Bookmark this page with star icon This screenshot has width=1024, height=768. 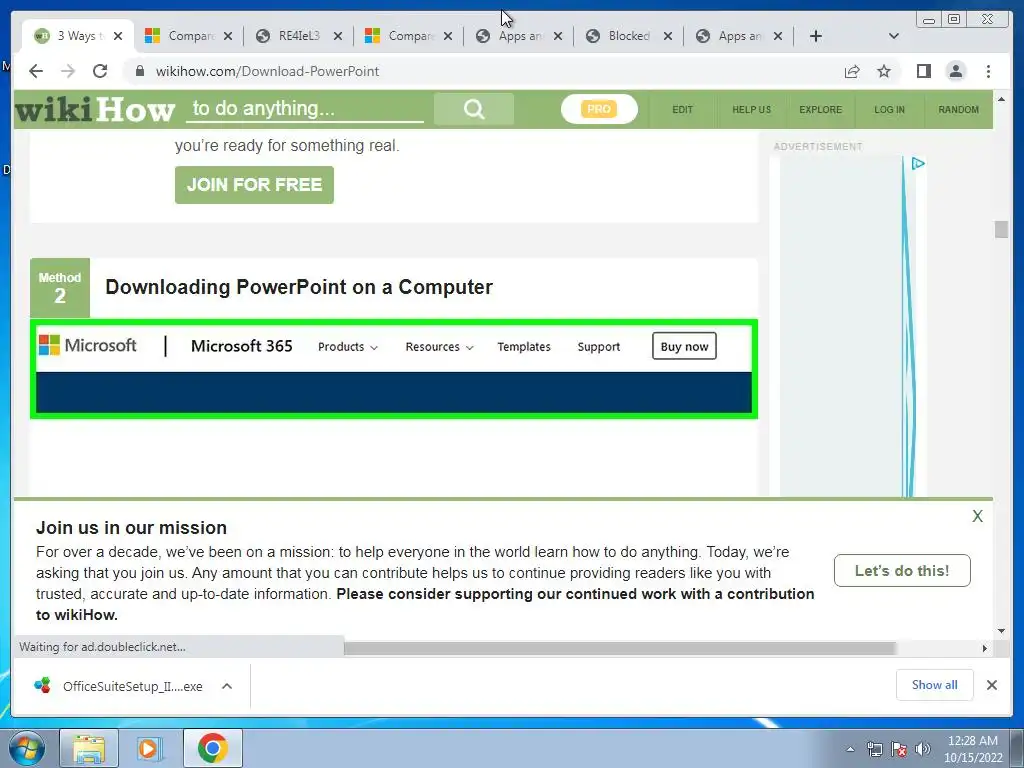884,71
